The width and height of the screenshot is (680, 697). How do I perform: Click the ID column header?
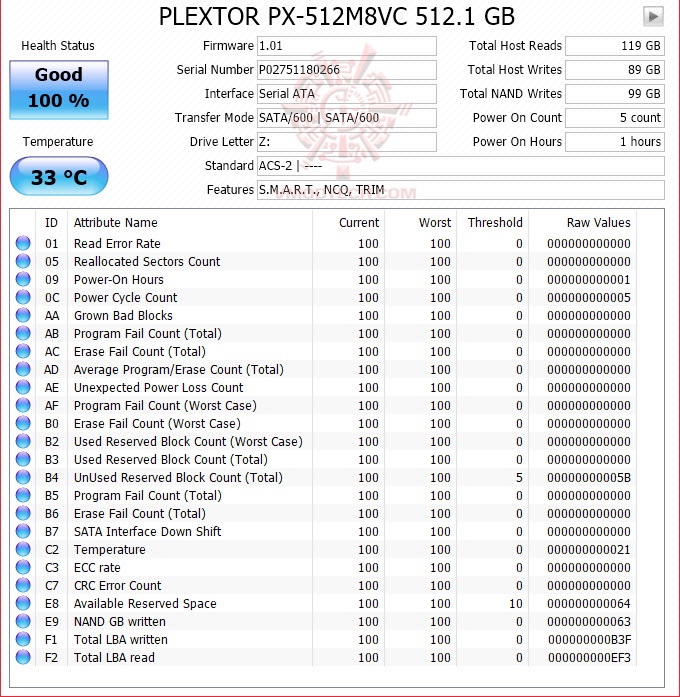52,222
